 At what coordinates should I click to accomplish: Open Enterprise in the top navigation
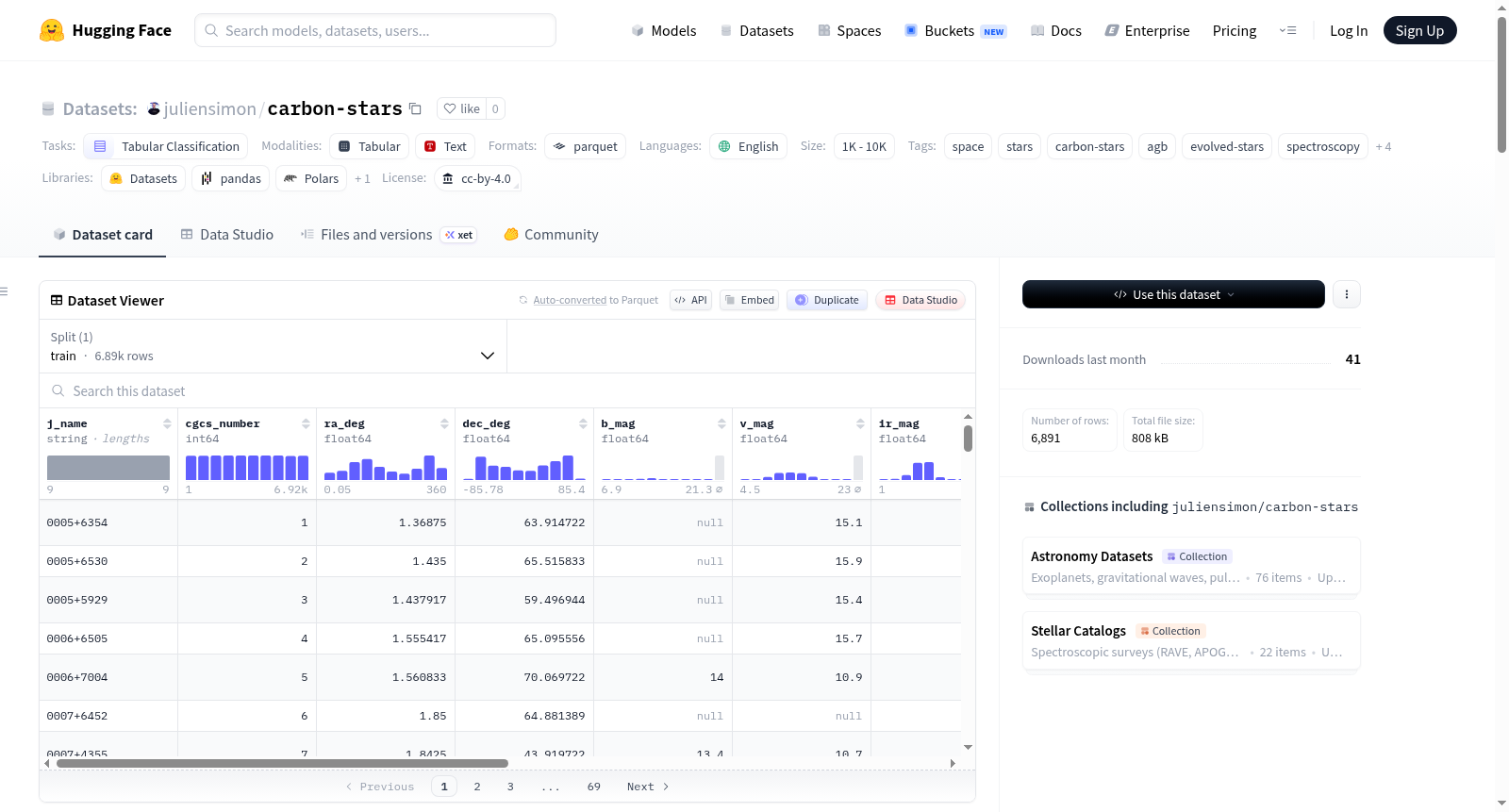(x=1147, y=30)
